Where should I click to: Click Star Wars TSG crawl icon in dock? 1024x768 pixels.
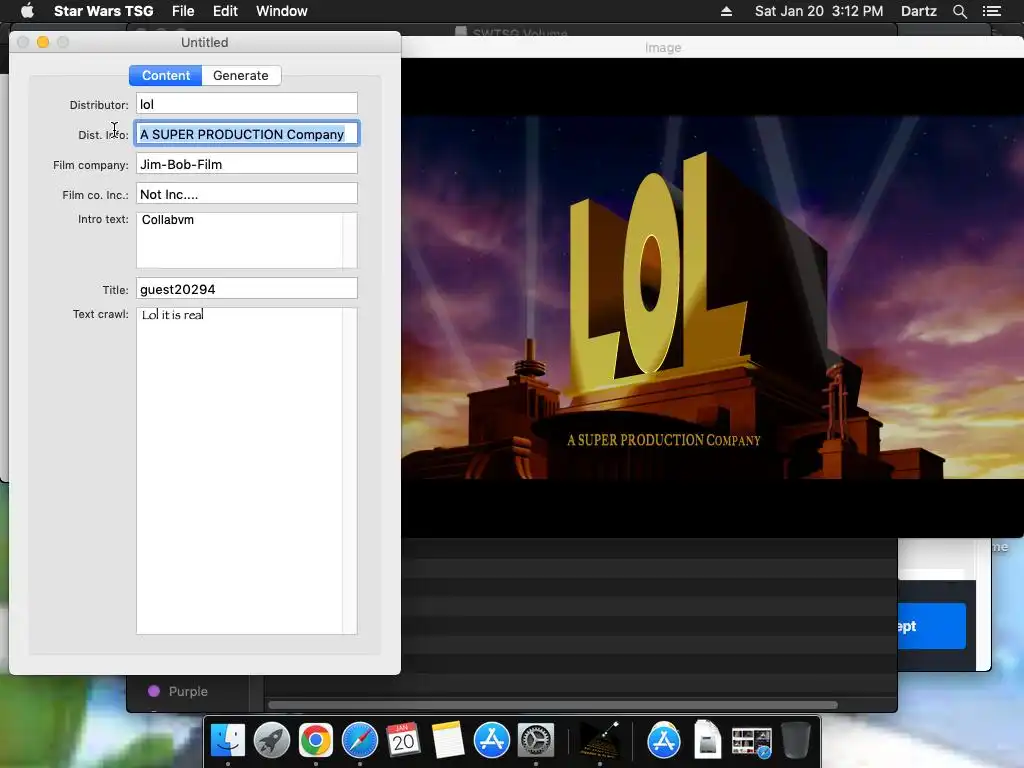[600, 741]
